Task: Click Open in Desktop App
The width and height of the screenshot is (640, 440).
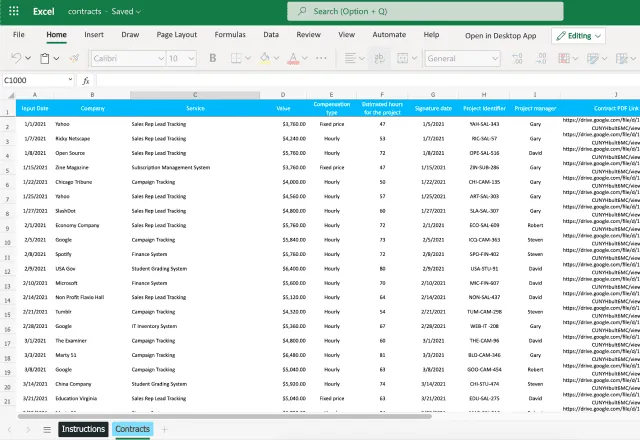Action: point(501,36)
